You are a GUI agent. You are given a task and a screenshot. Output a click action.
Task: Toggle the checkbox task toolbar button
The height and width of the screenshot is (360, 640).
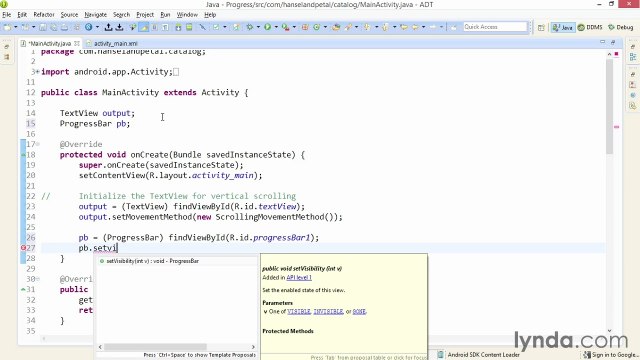[x=216, y=27]
